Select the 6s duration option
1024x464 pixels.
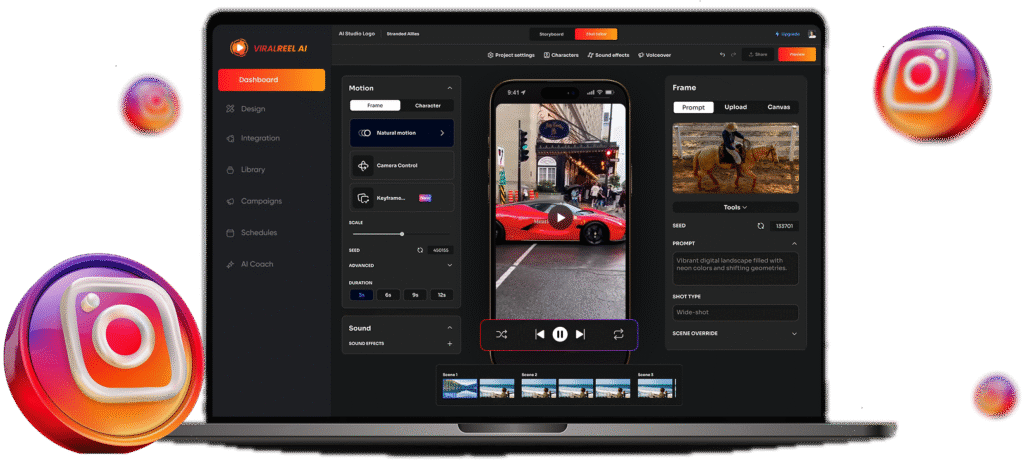(x=386, y=295)
